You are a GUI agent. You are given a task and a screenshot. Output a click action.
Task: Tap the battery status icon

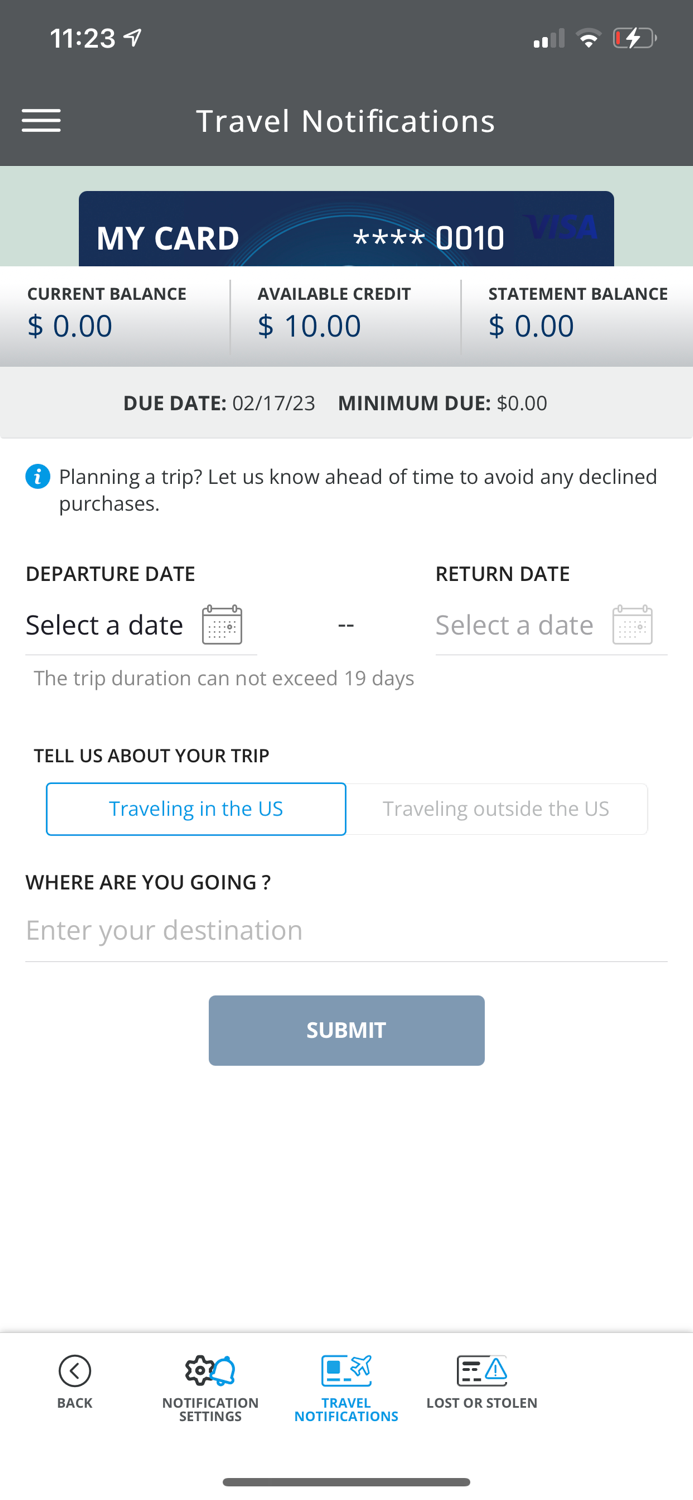click(634, 39)
